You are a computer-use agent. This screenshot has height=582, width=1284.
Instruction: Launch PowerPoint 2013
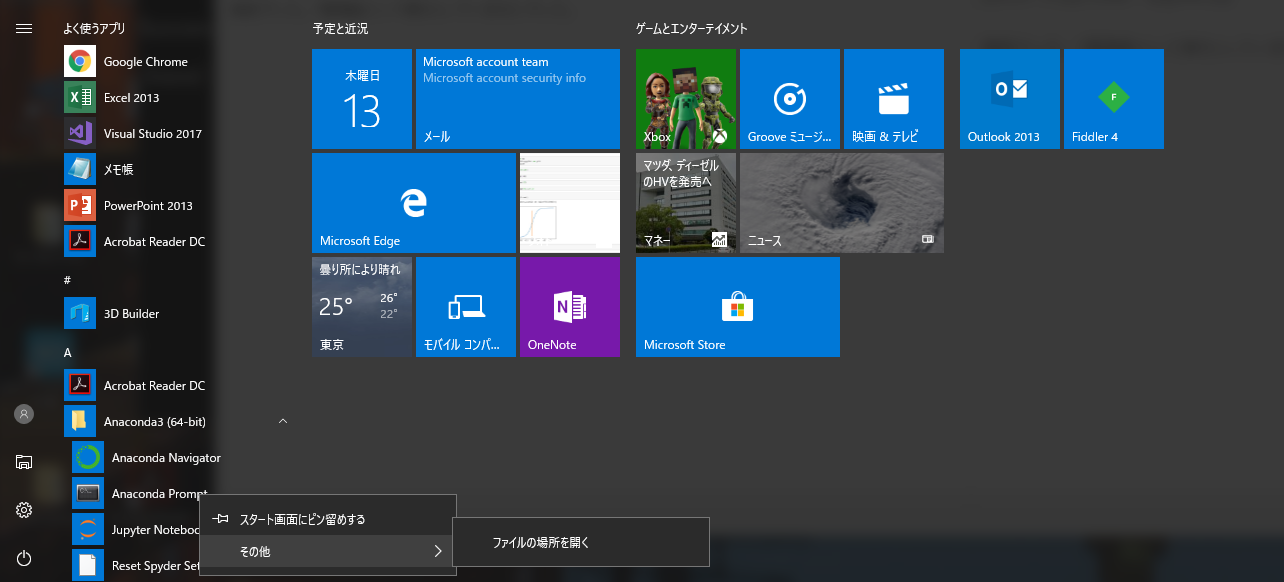pos(147,206)
